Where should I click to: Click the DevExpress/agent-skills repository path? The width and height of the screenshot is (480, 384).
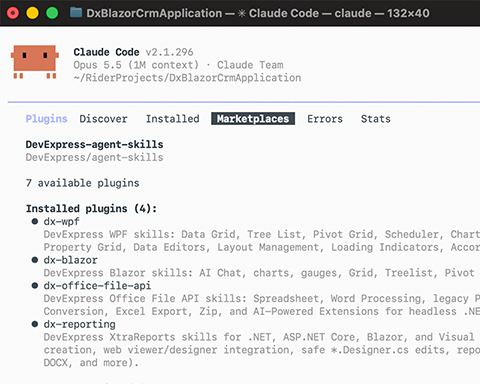pos(94,157)
